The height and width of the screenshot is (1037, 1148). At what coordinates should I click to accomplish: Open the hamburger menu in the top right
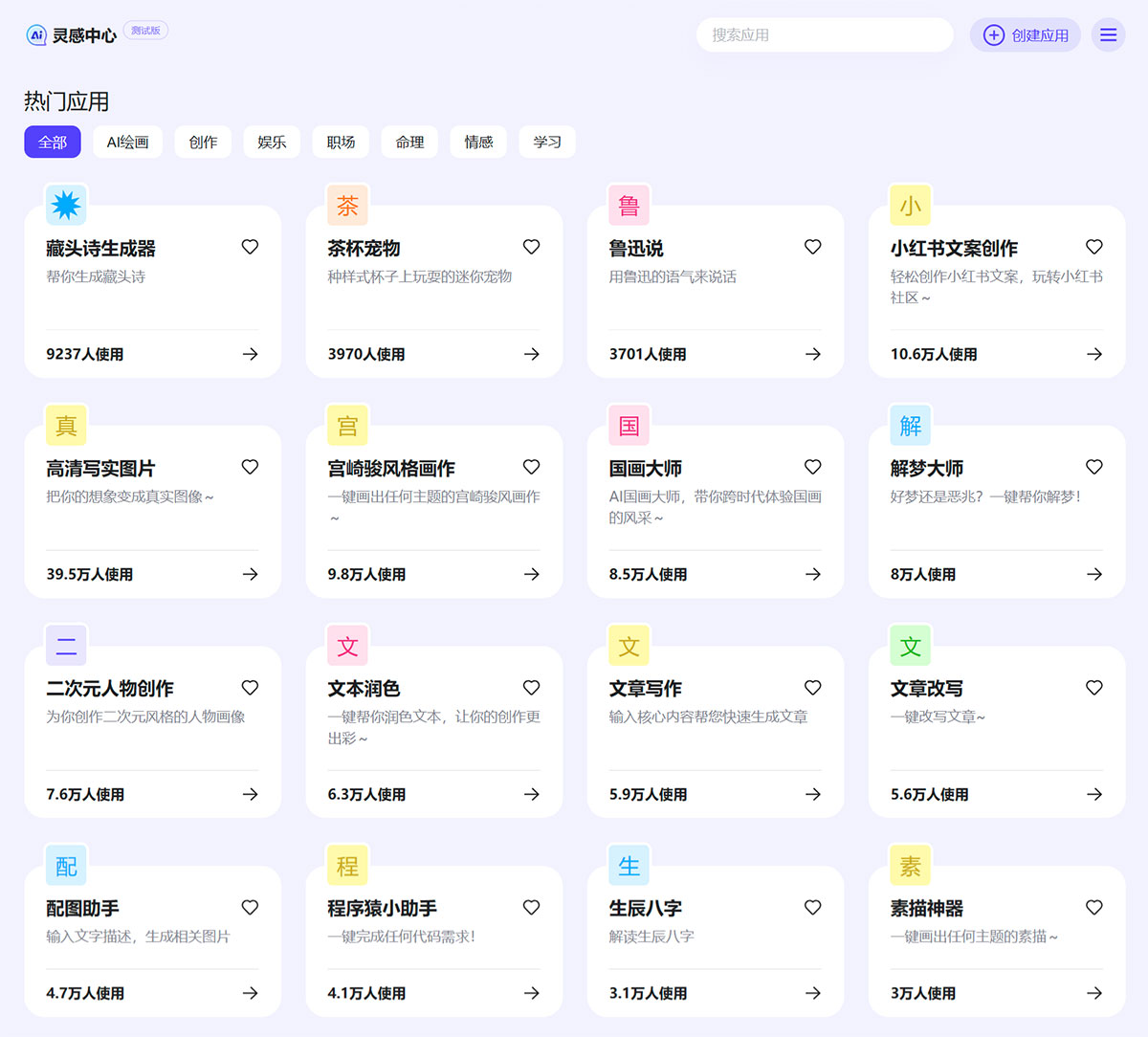[x=1108, y=34]
